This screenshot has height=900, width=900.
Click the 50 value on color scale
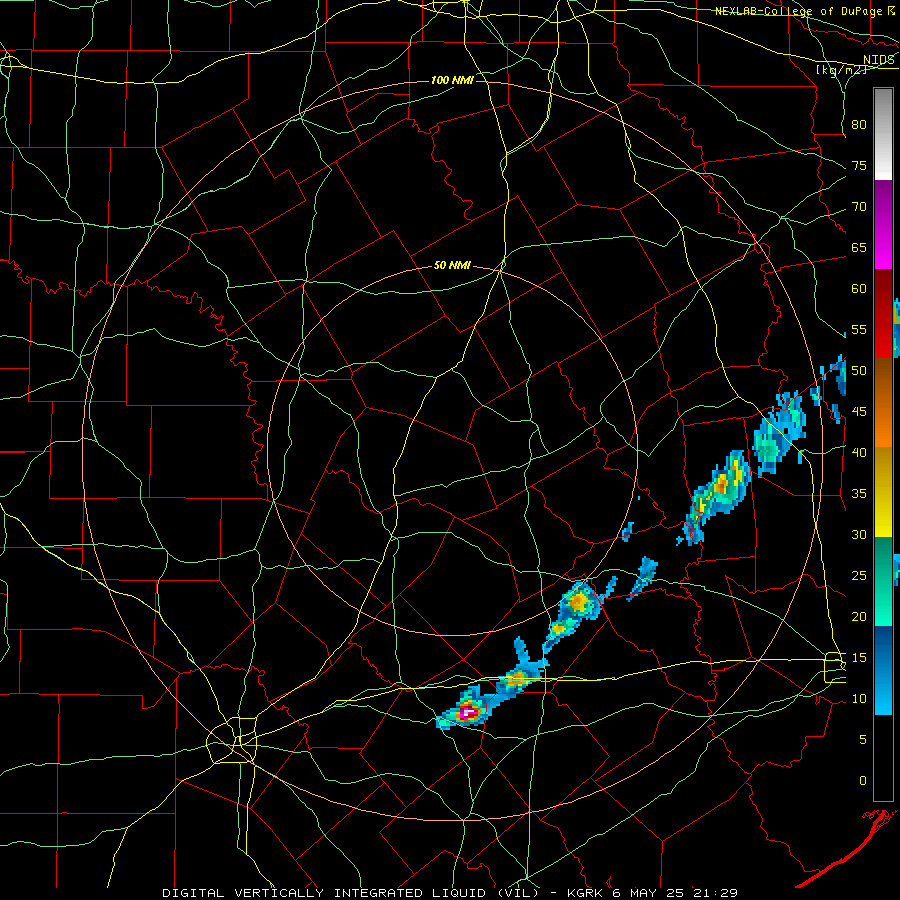[x=859, y=371]
